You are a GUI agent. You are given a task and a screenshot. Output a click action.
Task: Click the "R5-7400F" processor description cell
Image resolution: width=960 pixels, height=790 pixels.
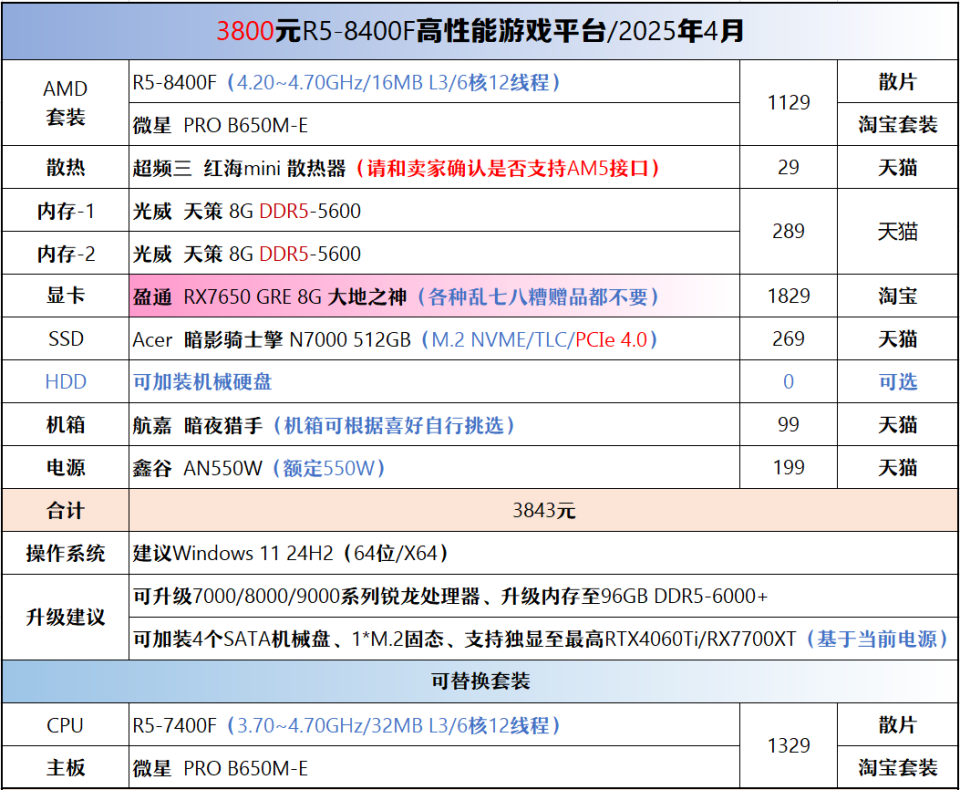click(x=434, y=725)
